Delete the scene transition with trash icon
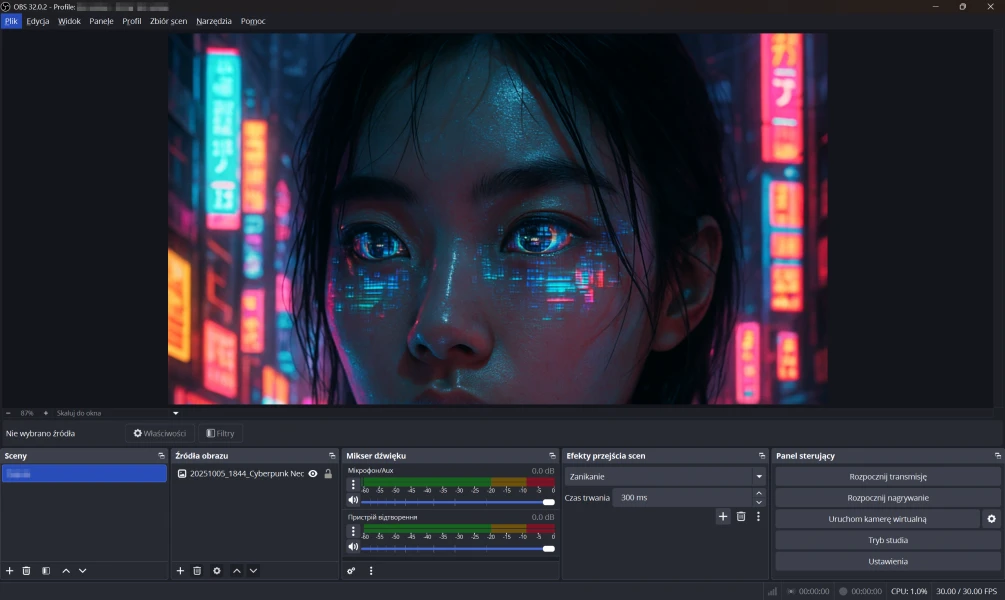 click(x=741, y=516)
